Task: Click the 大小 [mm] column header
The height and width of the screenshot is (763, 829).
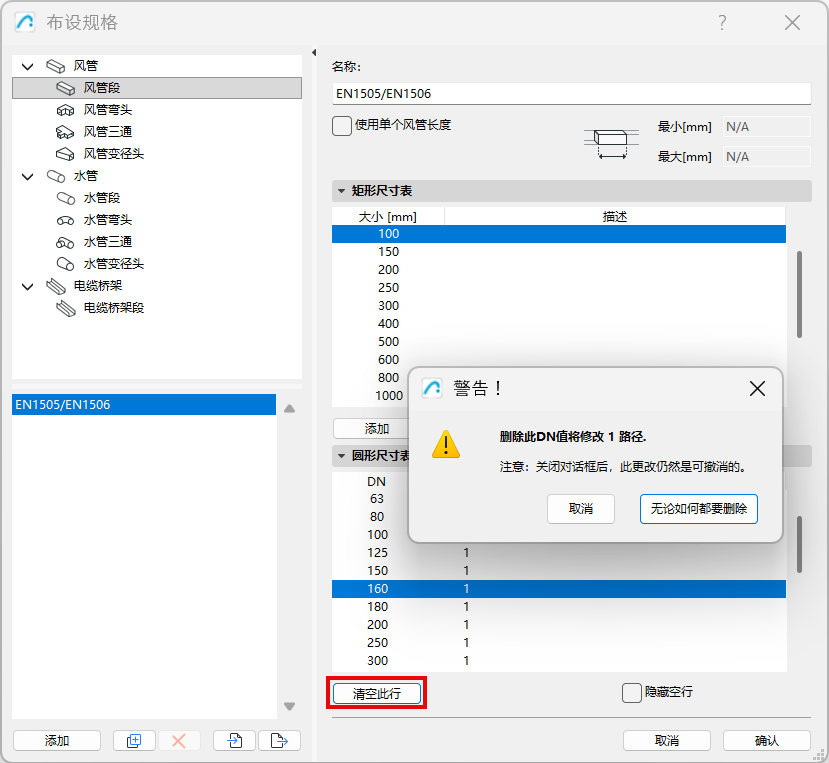Action: pyautogui.click(x=388, y=217)
